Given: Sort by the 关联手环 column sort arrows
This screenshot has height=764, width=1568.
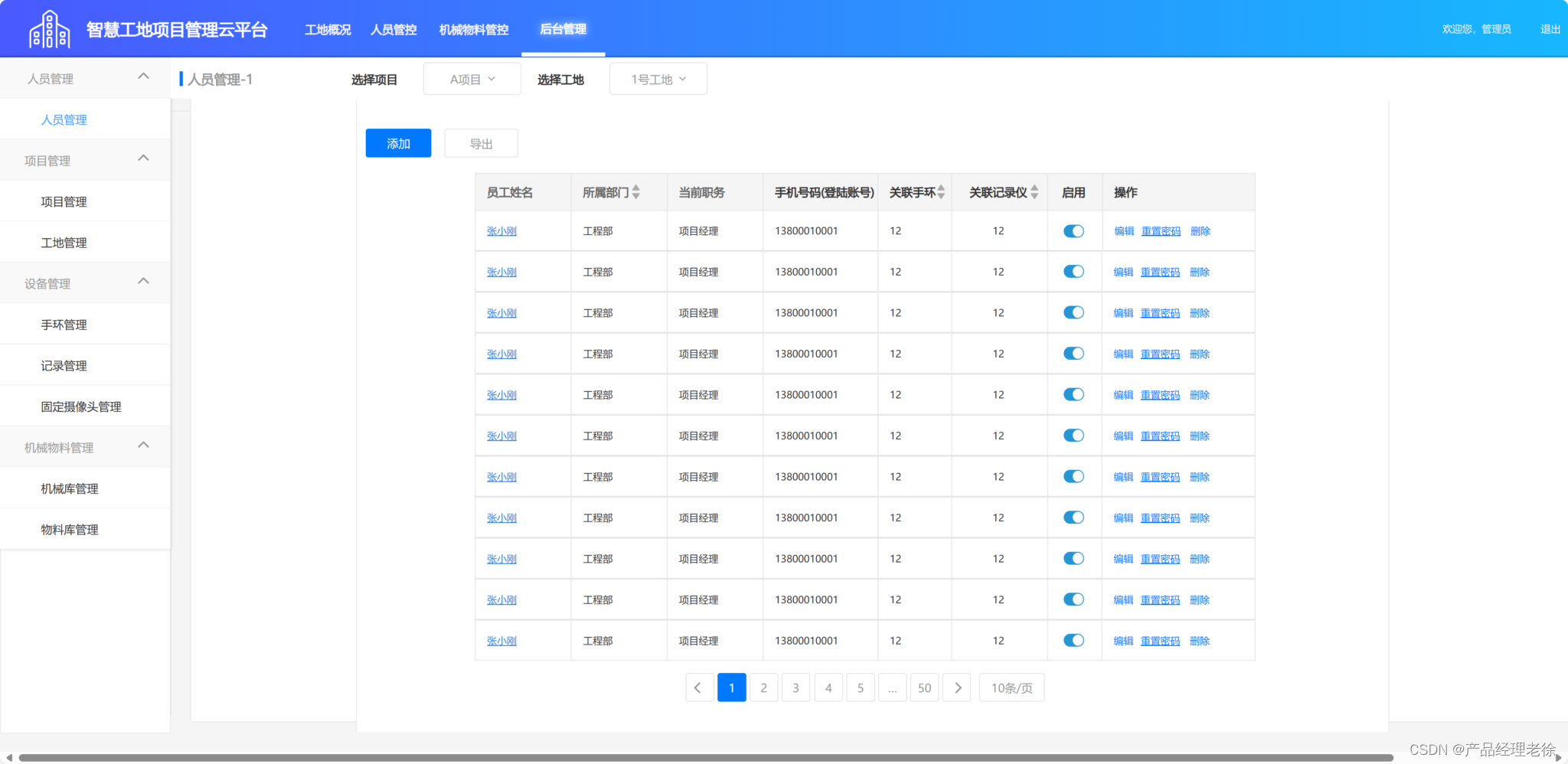Looking at the screenshot, I should pos(941,192).
